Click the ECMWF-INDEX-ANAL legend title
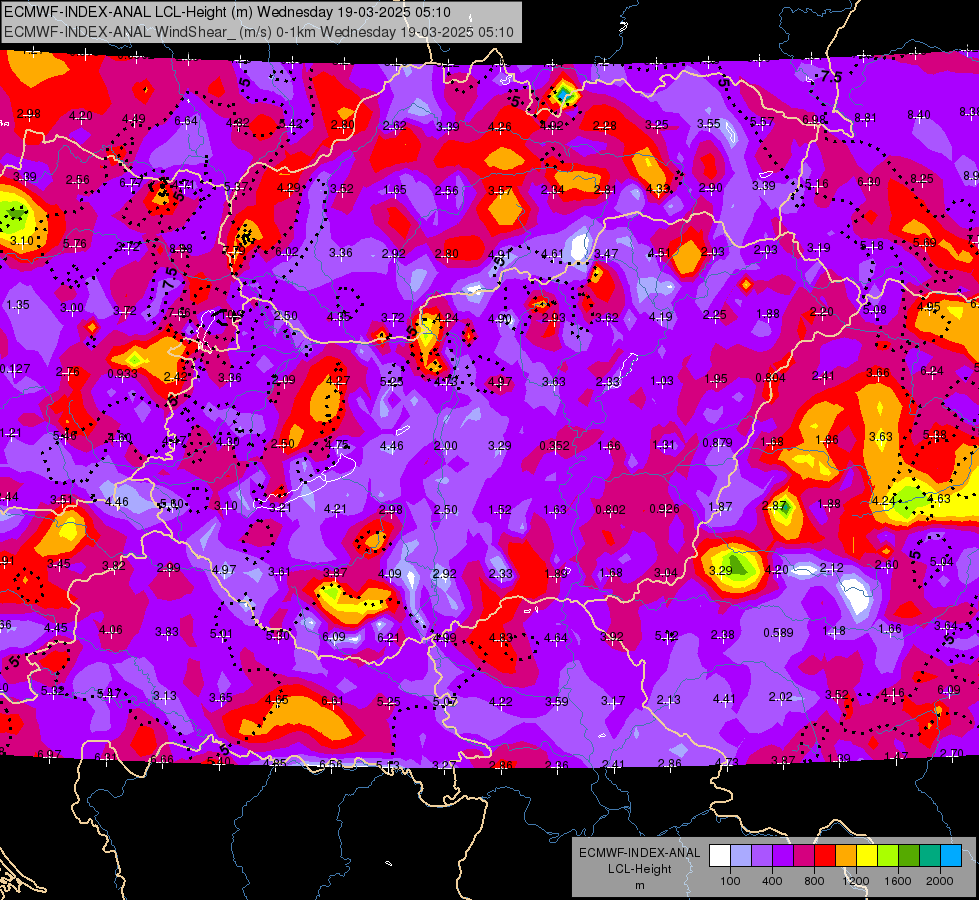Screen dimensions: 979x900 [x=639, y=853]
